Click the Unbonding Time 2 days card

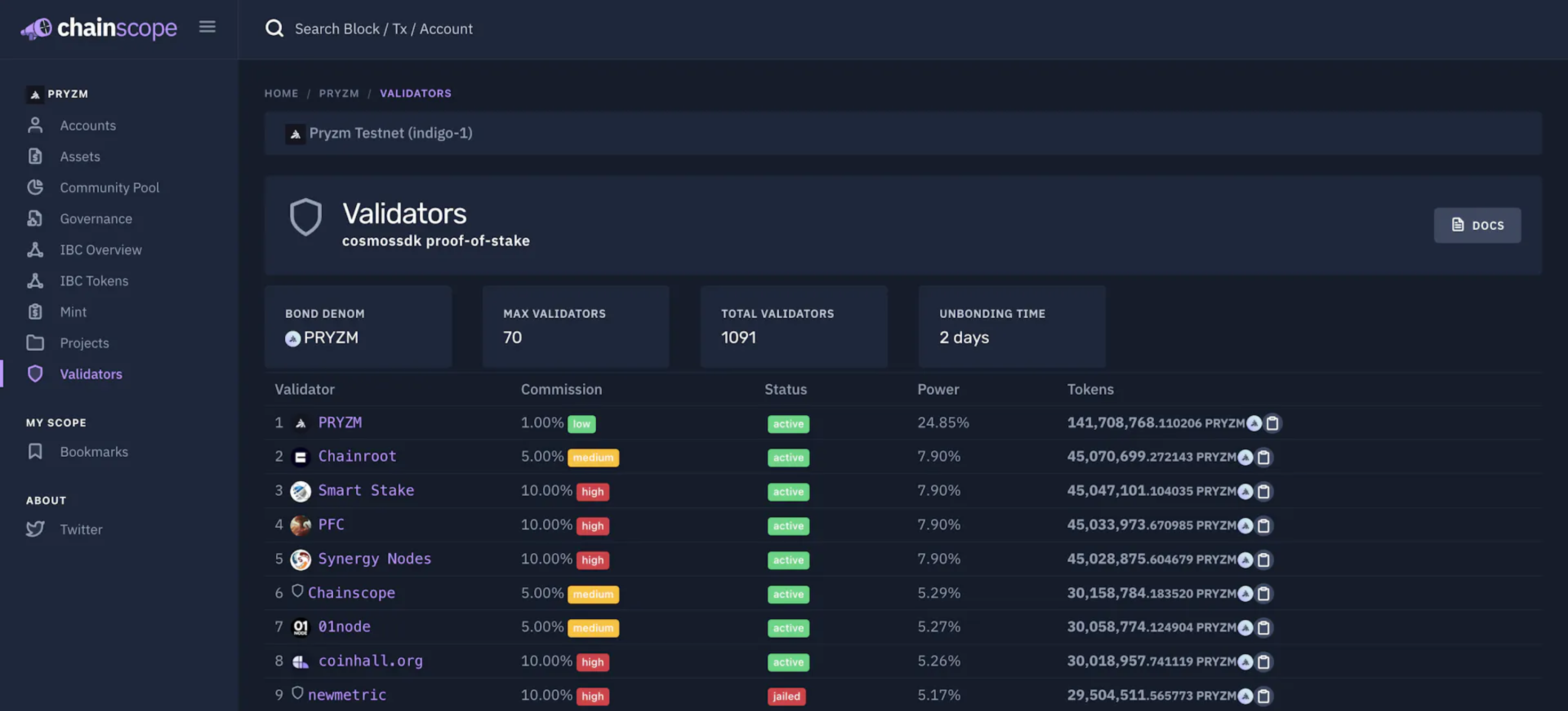[1012, 326]
